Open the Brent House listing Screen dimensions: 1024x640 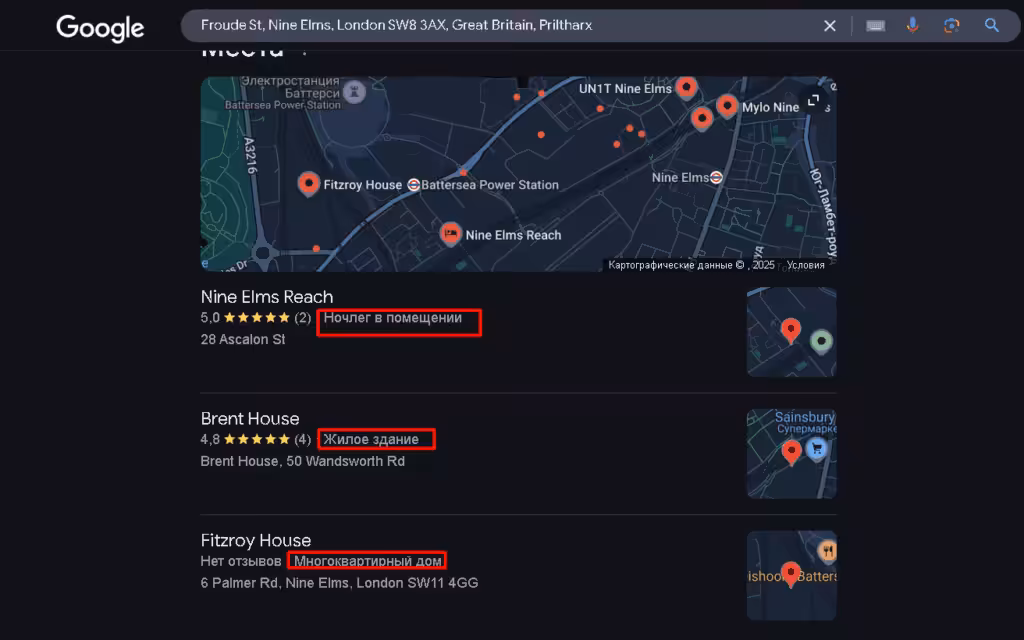tap(249, 418)
